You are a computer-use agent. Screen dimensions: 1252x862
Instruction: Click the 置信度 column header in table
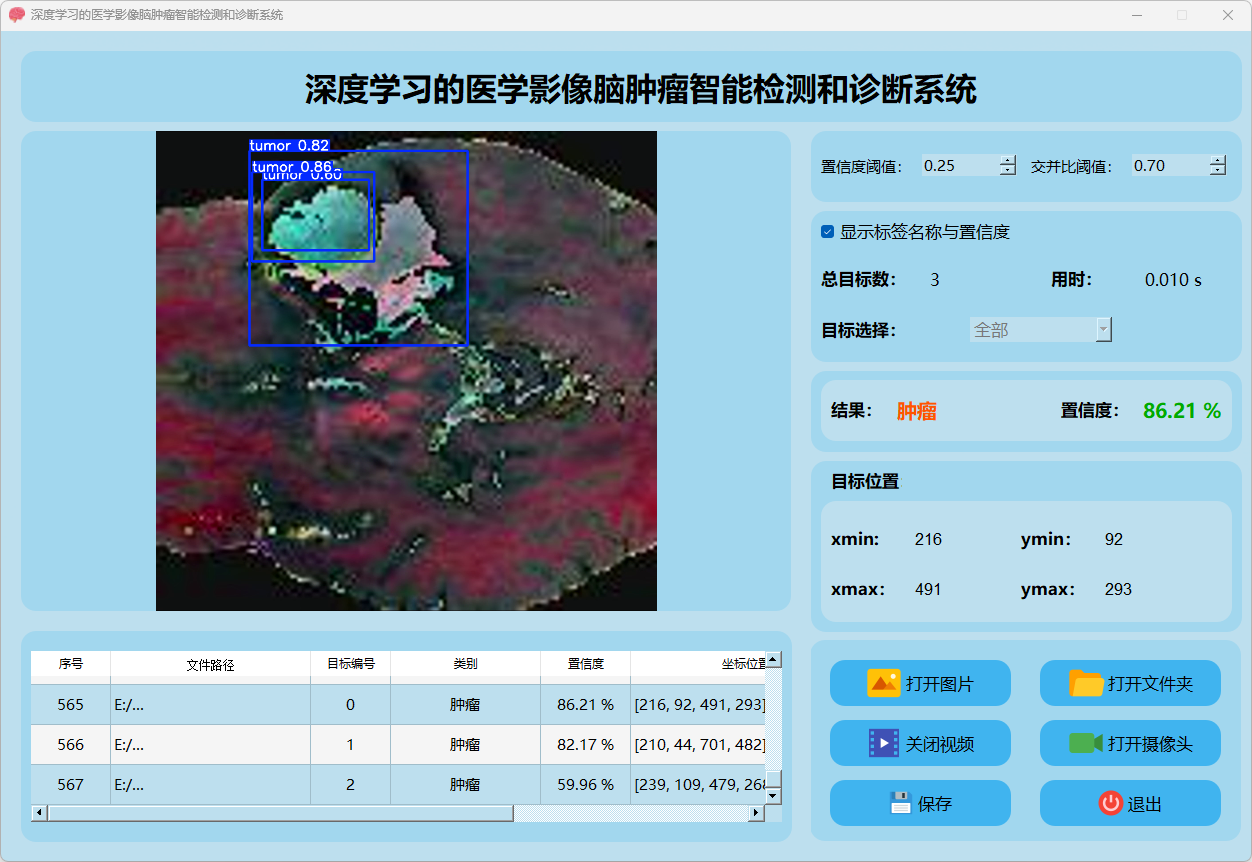click(x=585, y=664)
